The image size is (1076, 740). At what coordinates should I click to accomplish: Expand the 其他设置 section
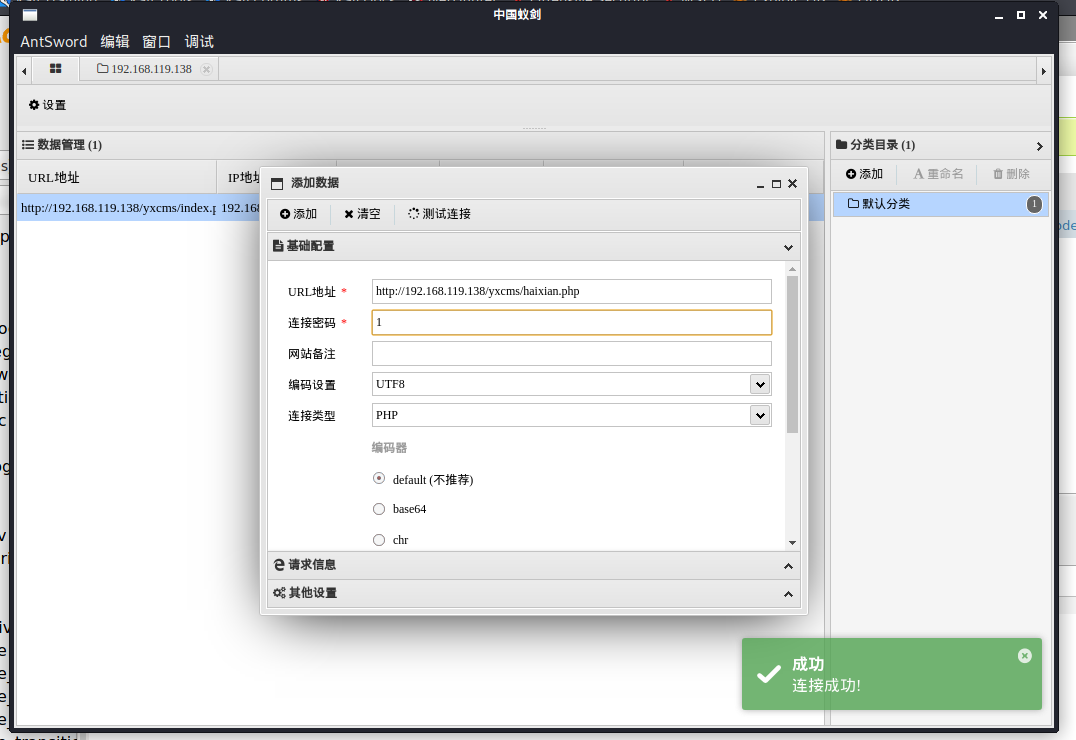coord(534,593)
